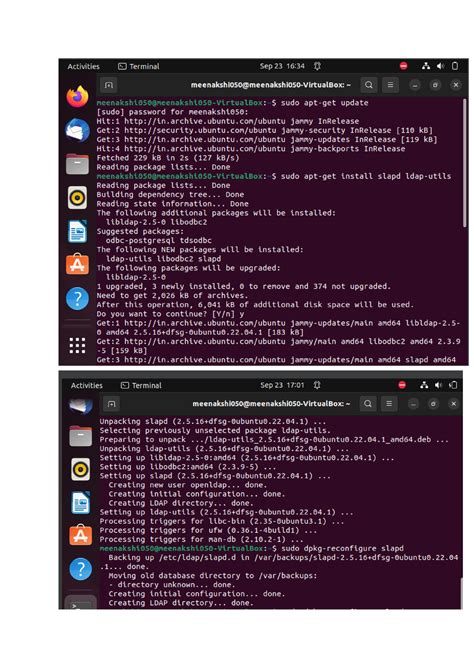This screenshot has width=474, height=669.
Task: Close the upper terminal window
Action: tap(456, 85)
